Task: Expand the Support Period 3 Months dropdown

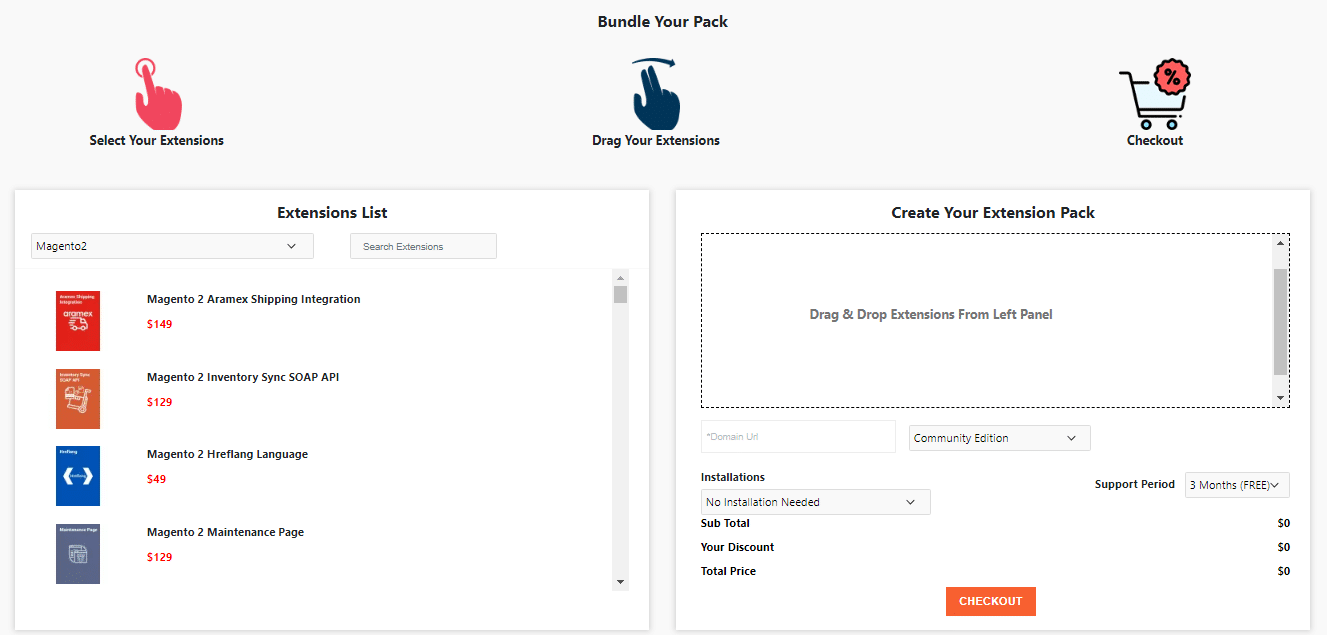Action: [x=1237, y=485]
